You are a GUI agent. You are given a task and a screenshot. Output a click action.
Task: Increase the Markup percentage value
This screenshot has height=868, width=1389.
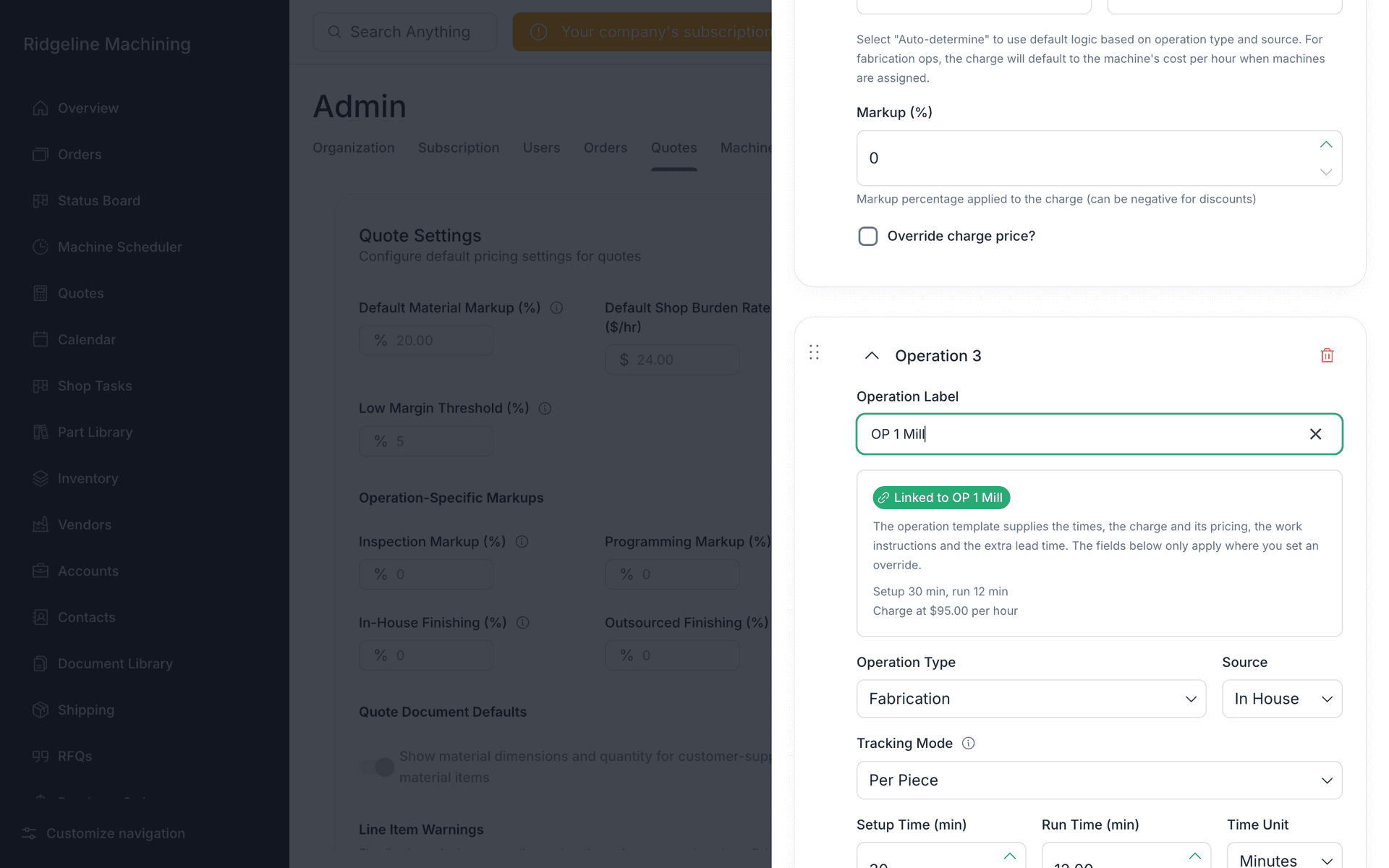pyautogui.click(x=1325, y=145)
